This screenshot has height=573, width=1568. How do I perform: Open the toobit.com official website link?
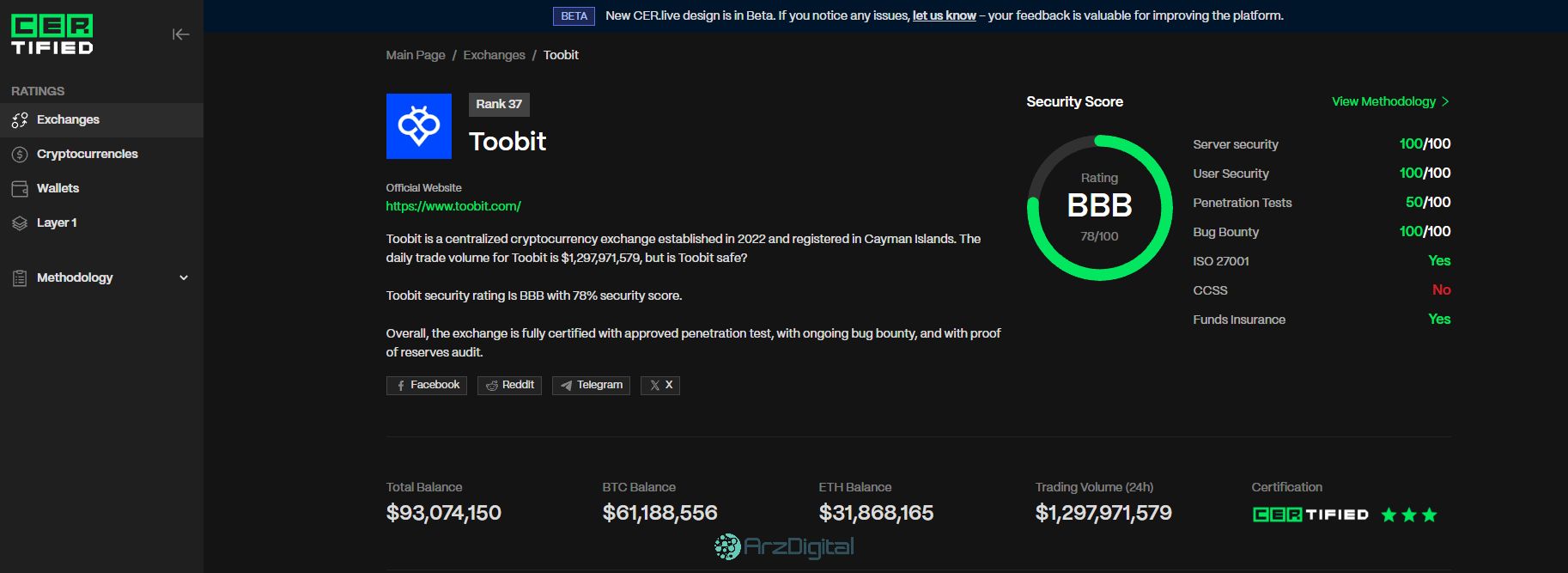coord(453,206)
